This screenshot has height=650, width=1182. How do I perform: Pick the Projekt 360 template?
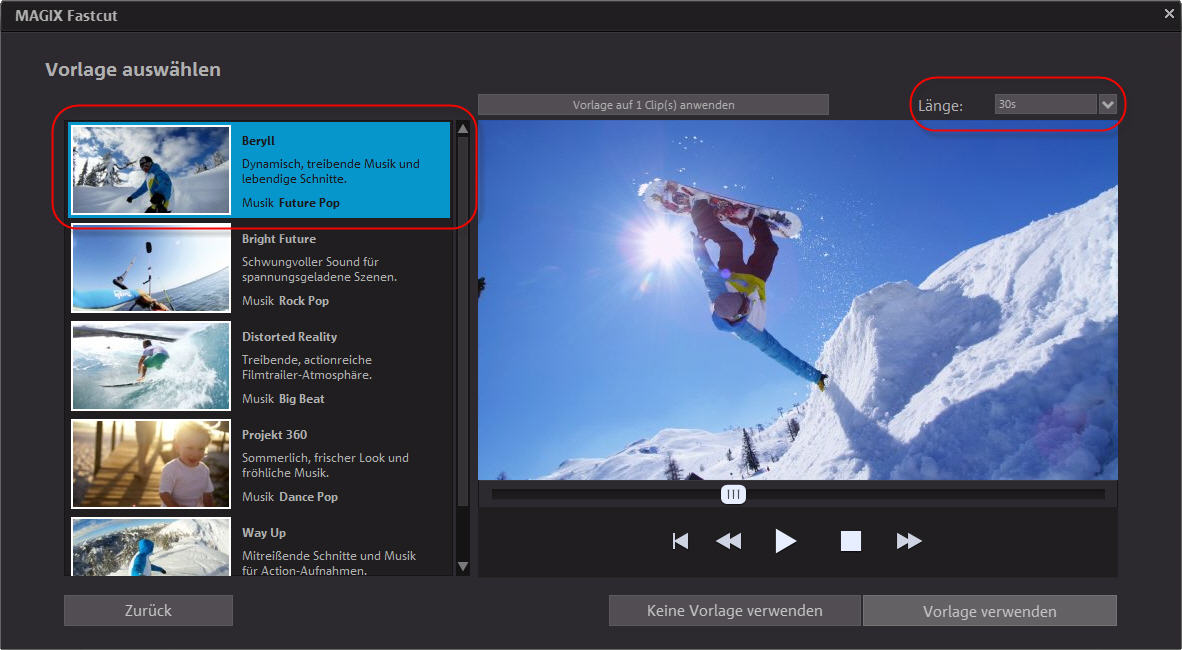click(261, 465)
